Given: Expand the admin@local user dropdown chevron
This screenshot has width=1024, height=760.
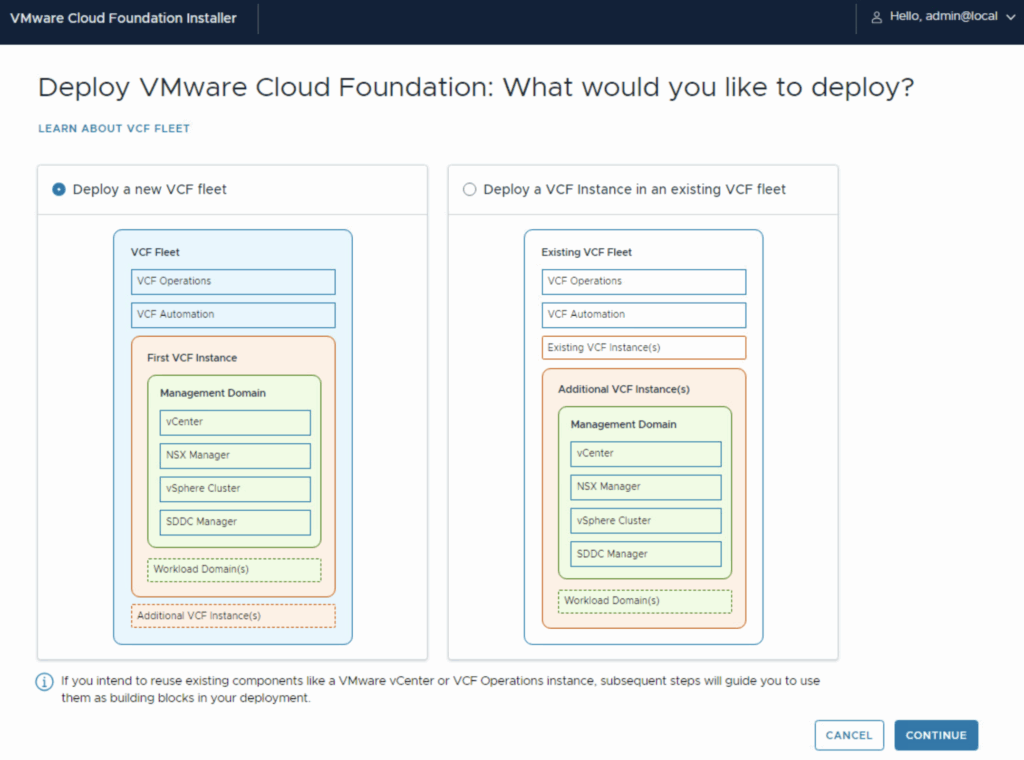Looking at the screenshot, I should [1010, 17].
